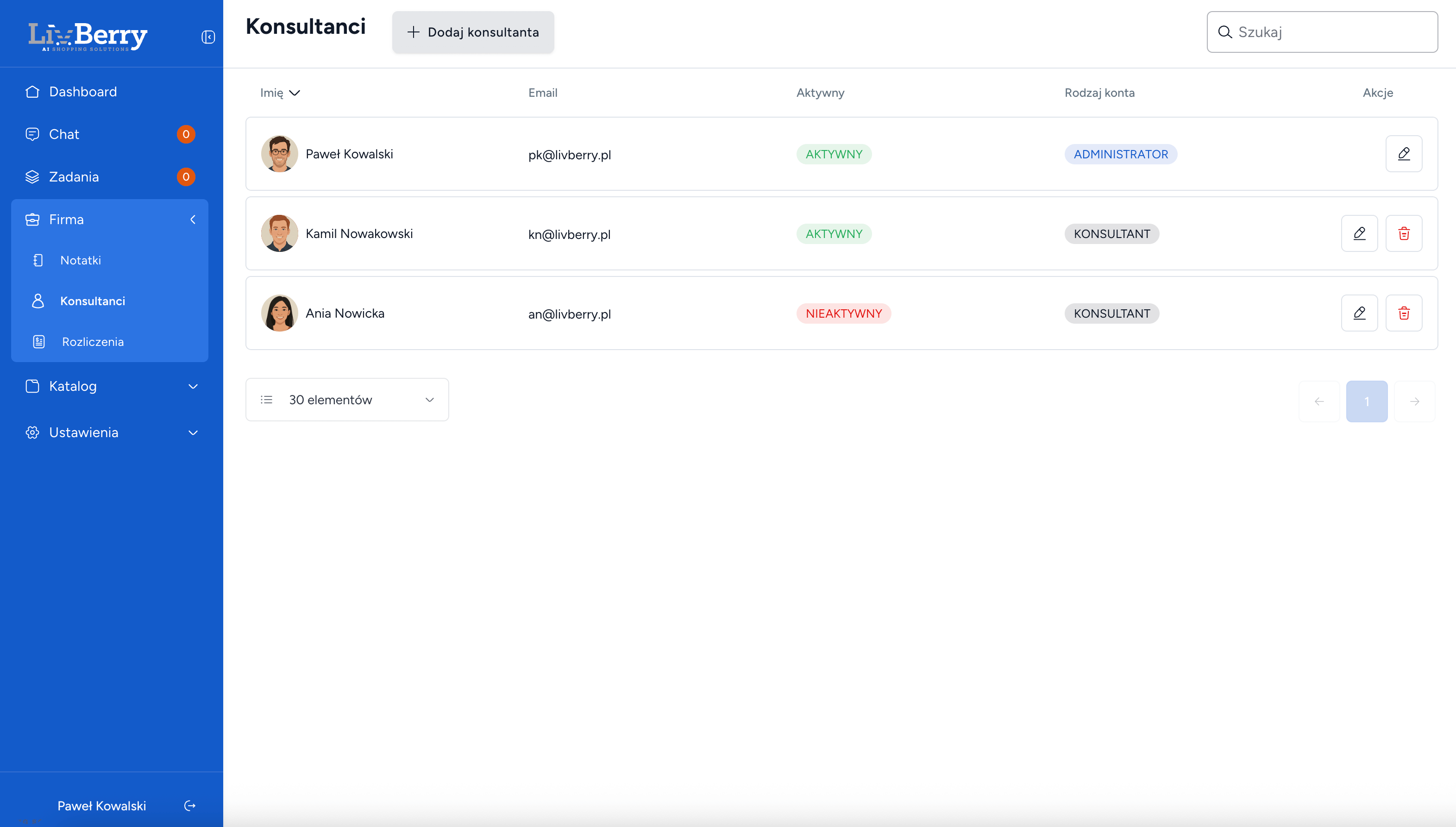Log out with the icon beside Paweł Kowalski

point(190,805)
